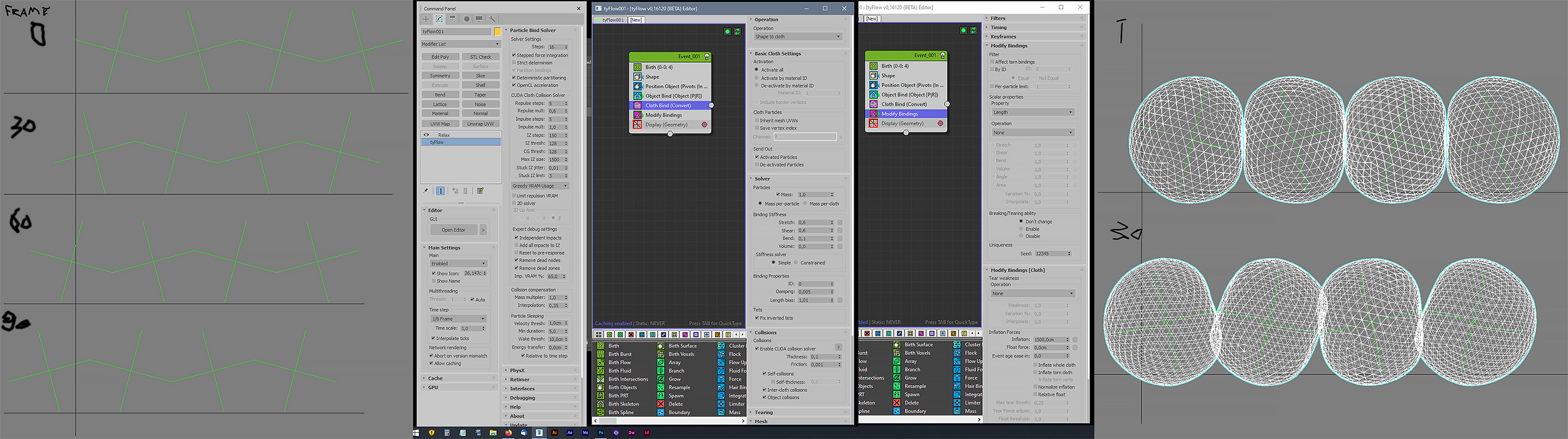Screen dimensions: 1568x439
Task: Click the tyFlow001 object name field
Action: click(x=456, y=31)
